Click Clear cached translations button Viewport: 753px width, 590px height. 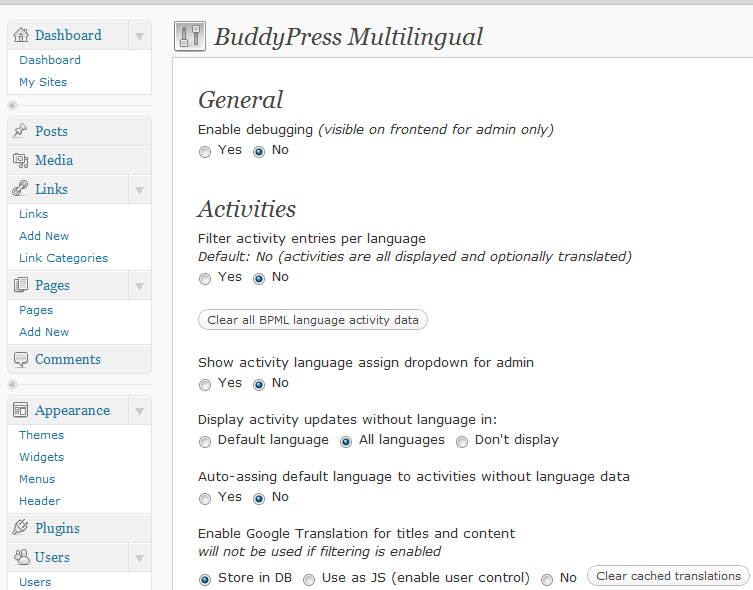click(668, 576)
